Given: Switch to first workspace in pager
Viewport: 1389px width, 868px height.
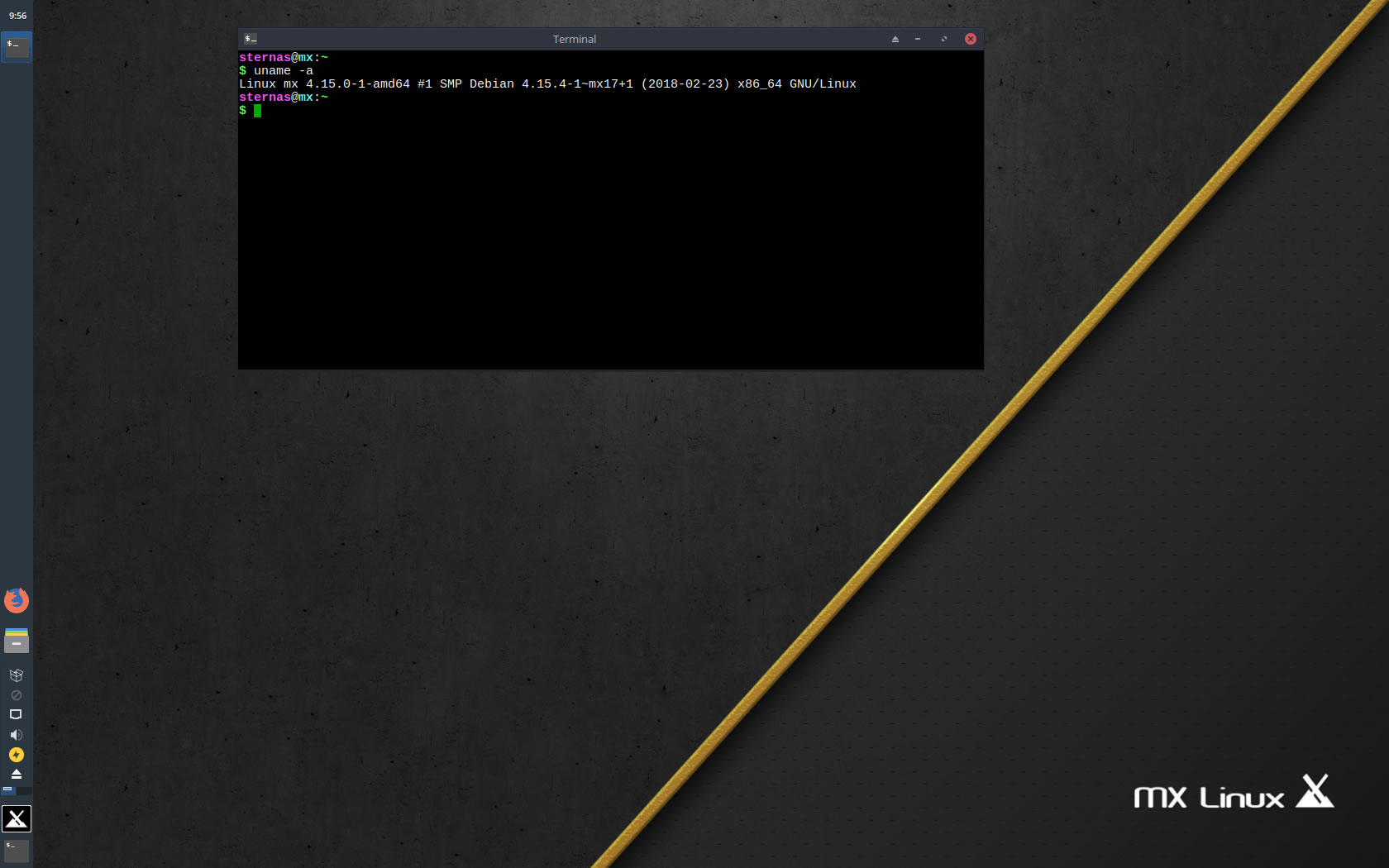Looking at the screenshot, I should pyautogui.click(x=8, y=790).
